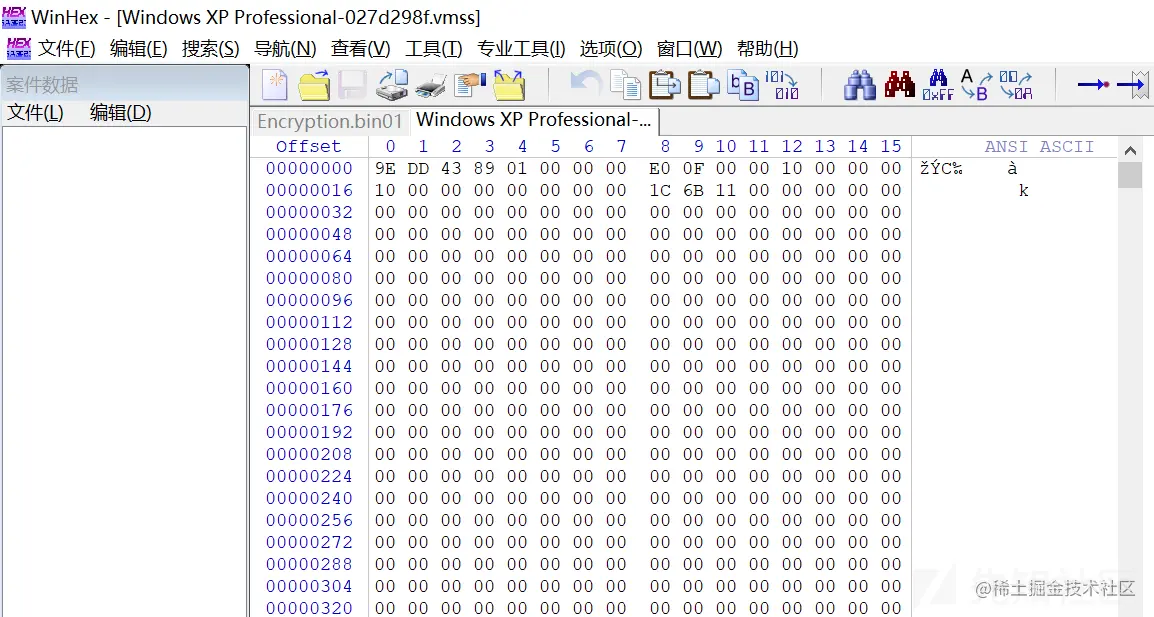Screen dimensions: 1154x617
Task: Select hex byte 9E at offset 00000000
Action: (385, 169)
